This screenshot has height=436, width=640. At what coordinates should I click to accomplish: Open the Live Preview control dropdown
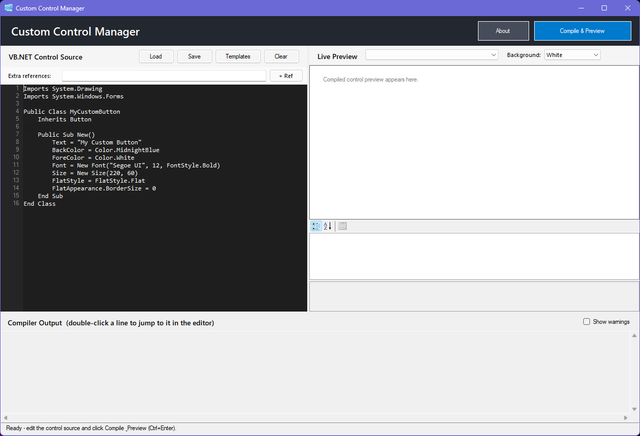pyautogui.click(x=432, y=55)
